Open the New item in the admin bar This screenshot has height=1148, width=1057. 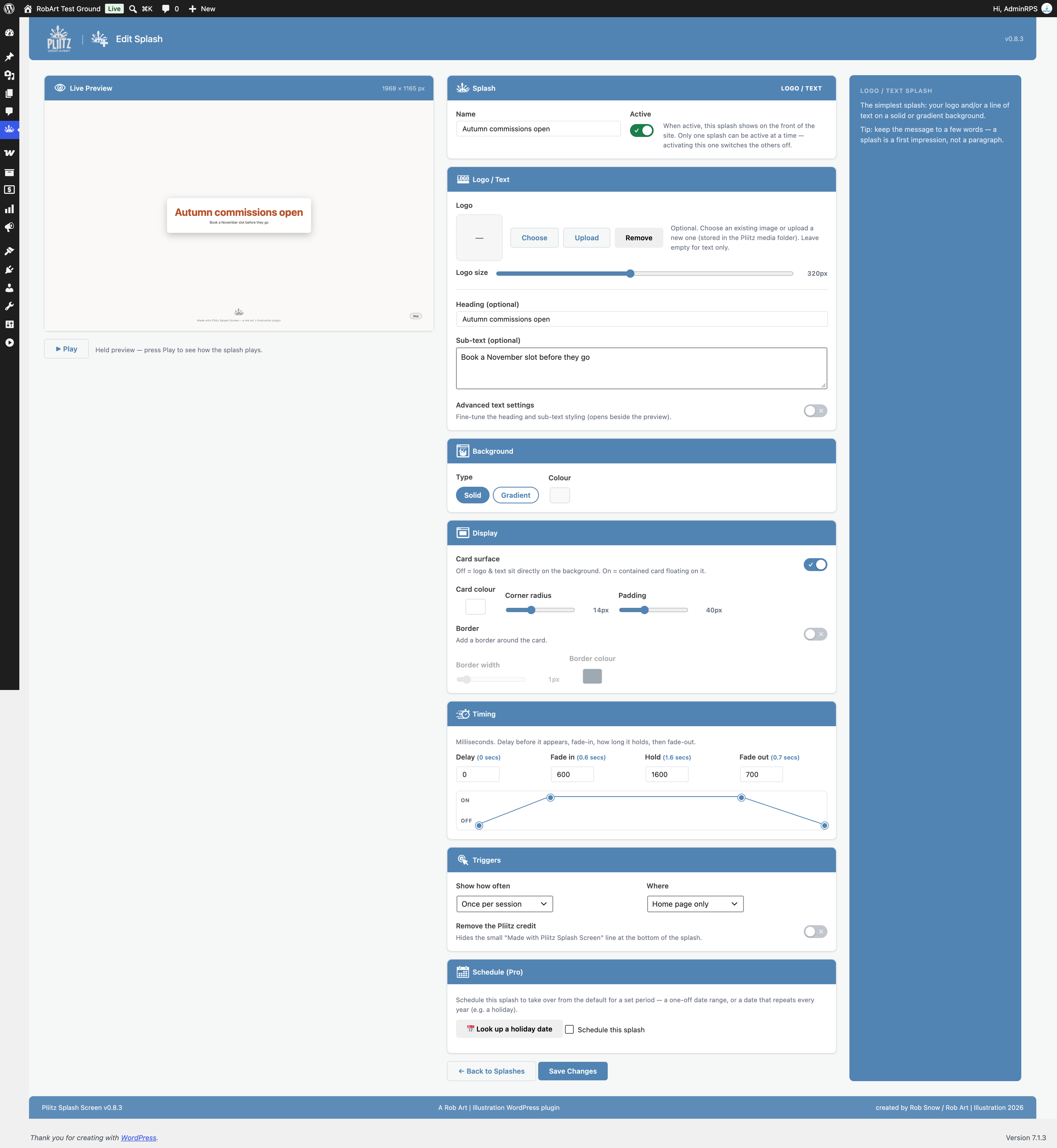(x=202, y=9)
